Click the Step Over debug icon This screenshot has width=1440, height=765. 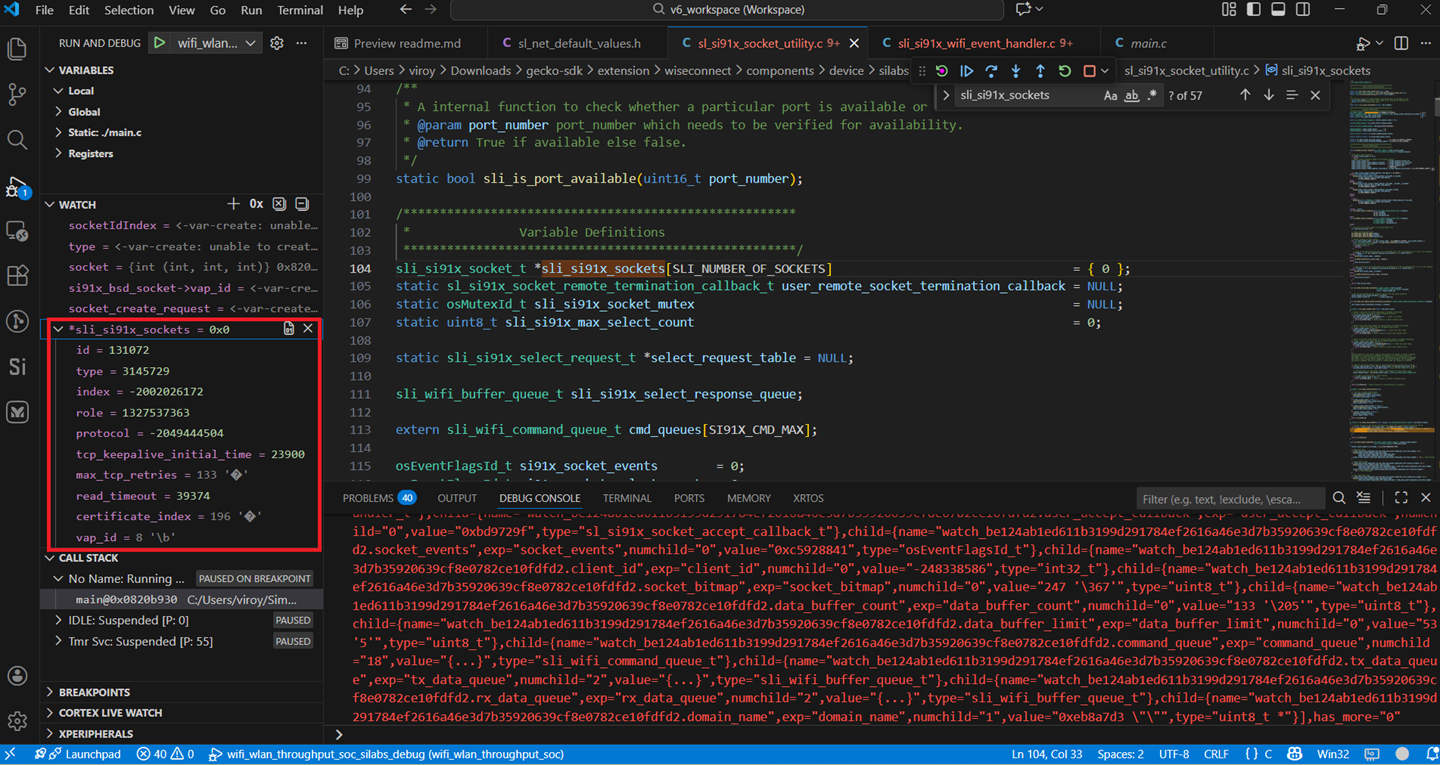(991, 71)
